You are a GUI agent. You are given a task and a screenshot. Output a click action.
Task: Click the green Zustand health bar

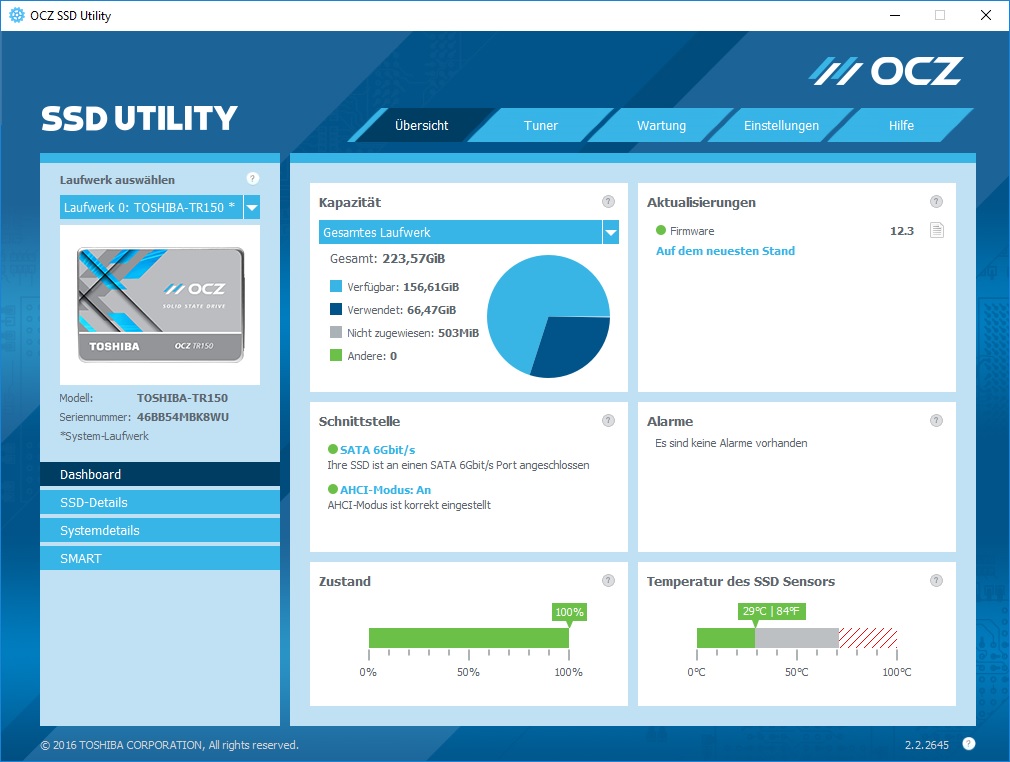[x=468, y=638]
